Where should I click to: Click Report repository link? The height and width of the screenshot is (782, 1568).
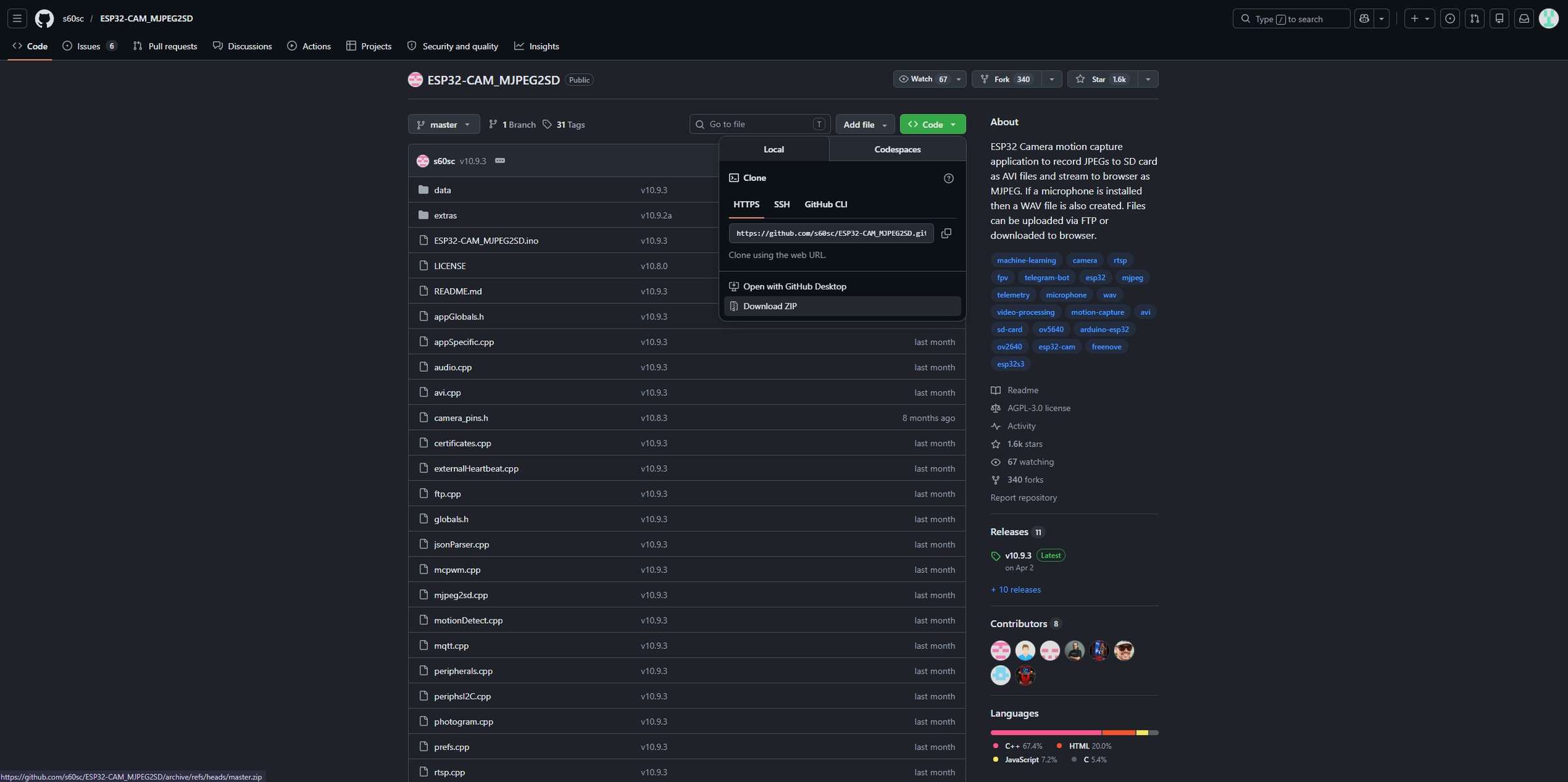[x=1024, y=498]
